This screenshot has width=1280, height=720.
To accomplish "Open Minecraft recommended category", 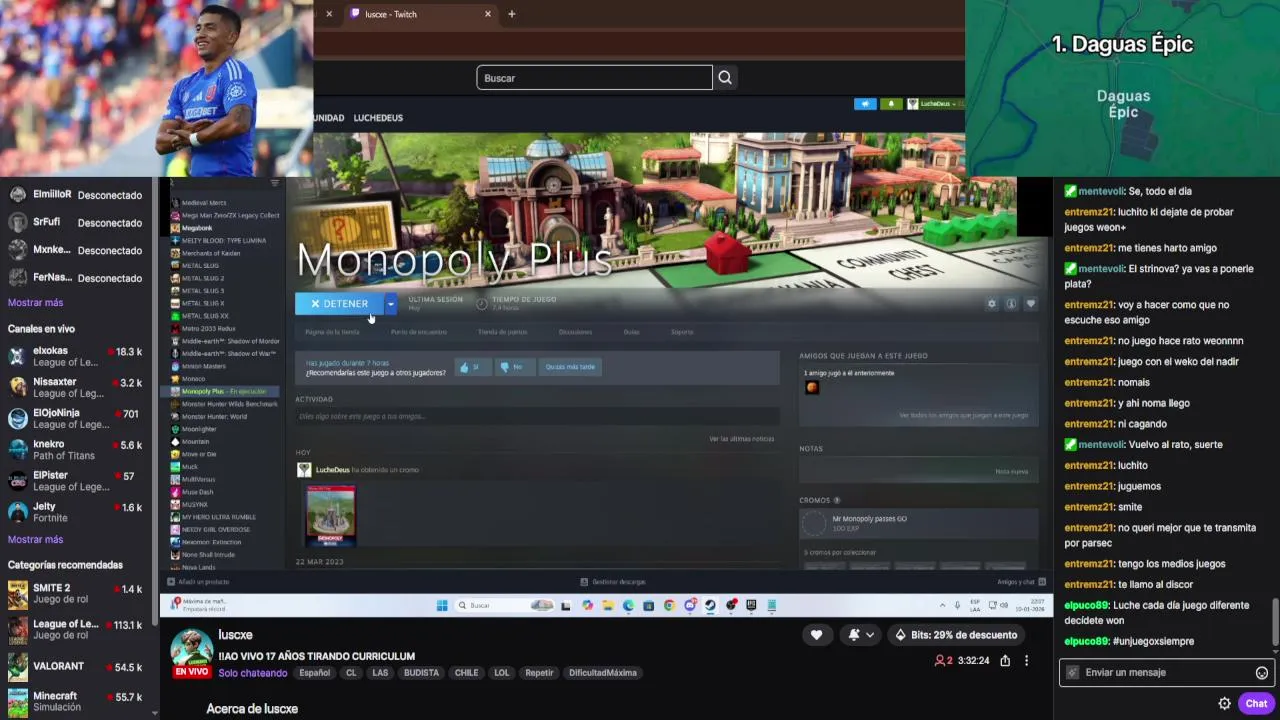I will [x=77, y=702].
